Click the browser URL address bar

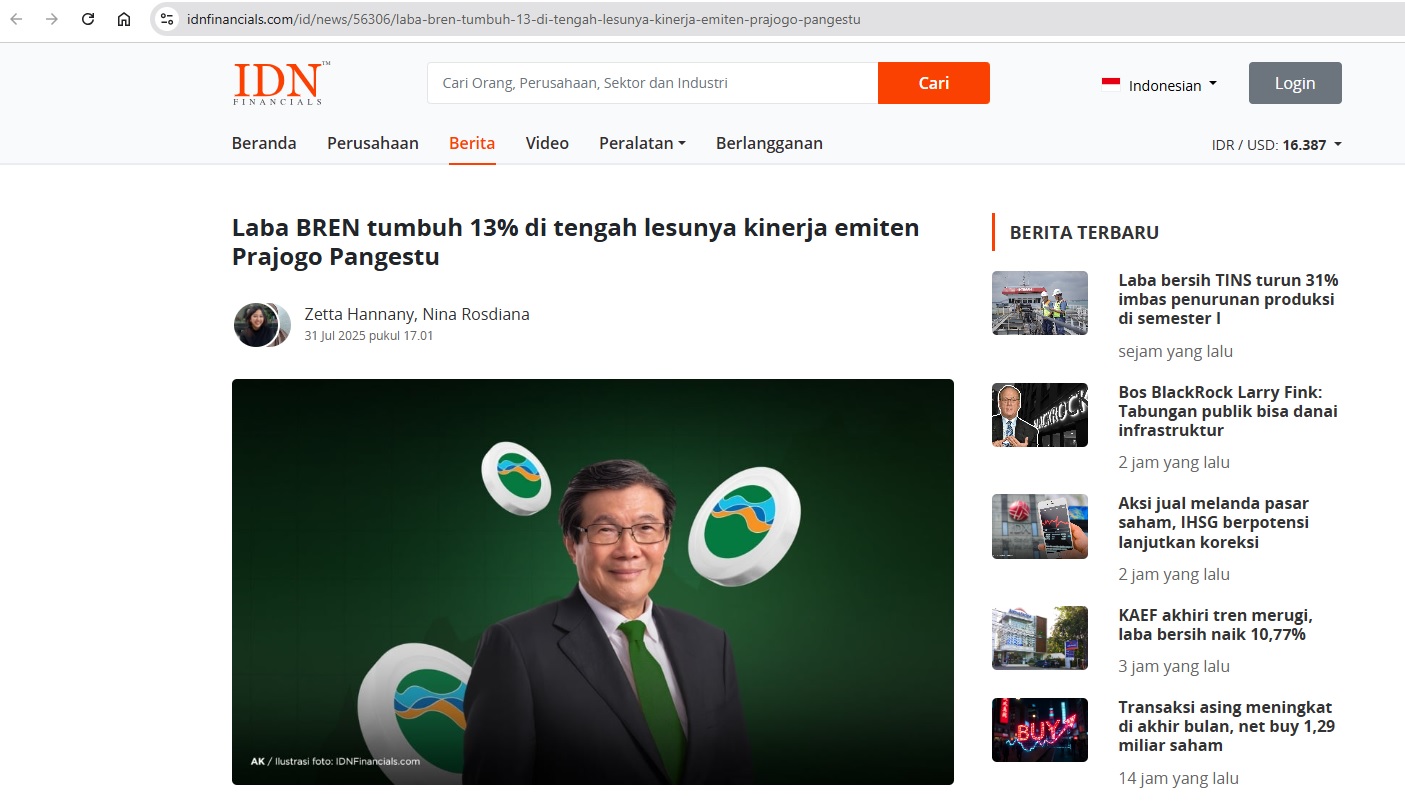[780, 19]
